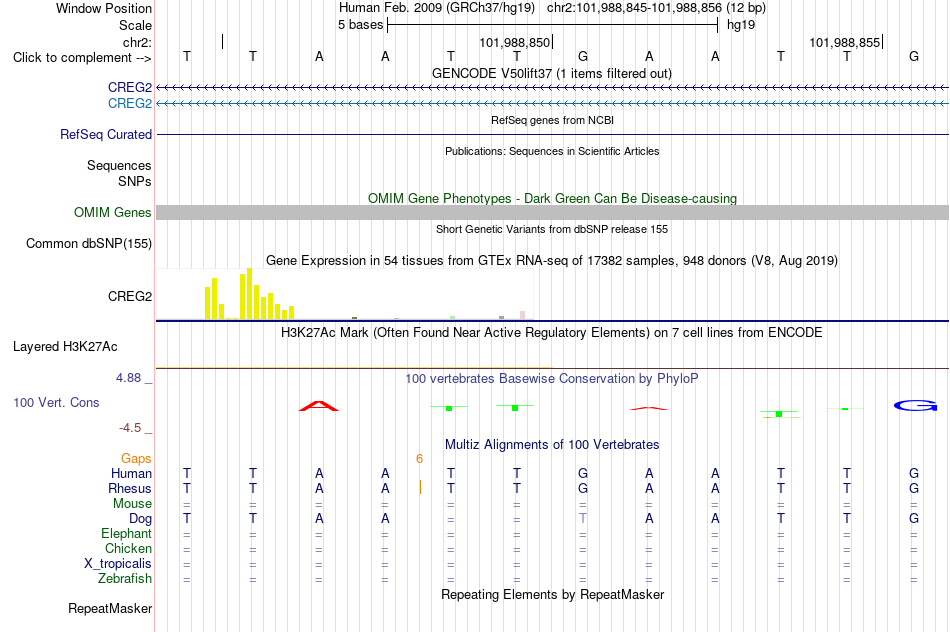Screen dimensions: 950x632
Task: Click the OMIM Genes track label
Action: pyautogui.click(x=113, y=213)
